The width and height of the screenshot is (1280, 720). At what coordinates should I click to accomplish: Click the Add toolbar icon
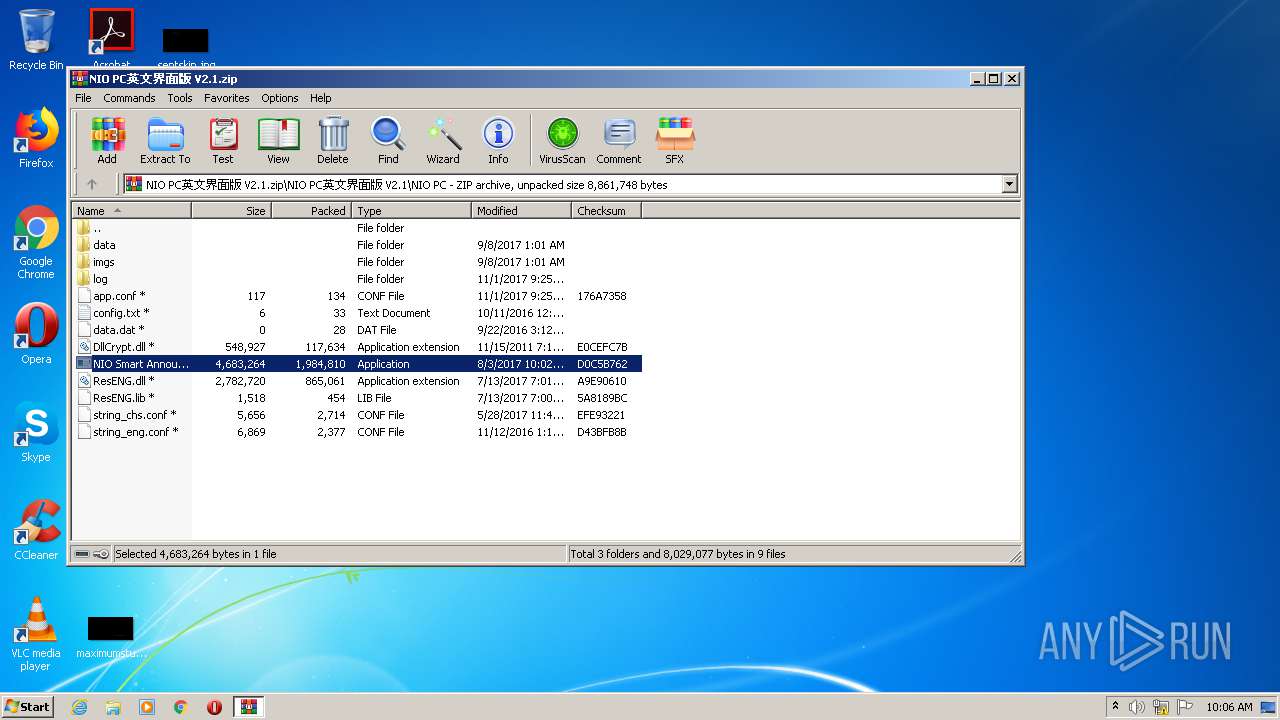(x=107, y=140)
